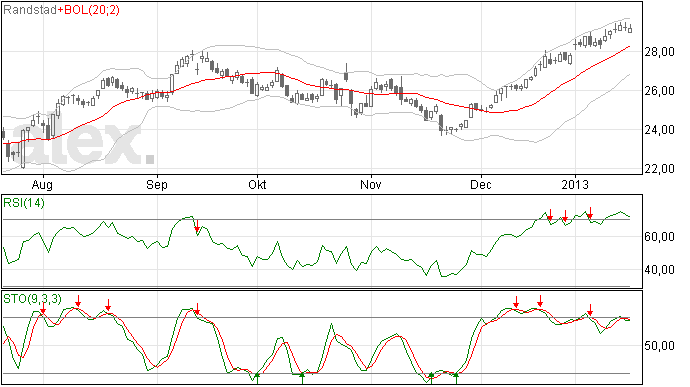
Task: Select the 60,00 RSI axis value
Action: 659,237
